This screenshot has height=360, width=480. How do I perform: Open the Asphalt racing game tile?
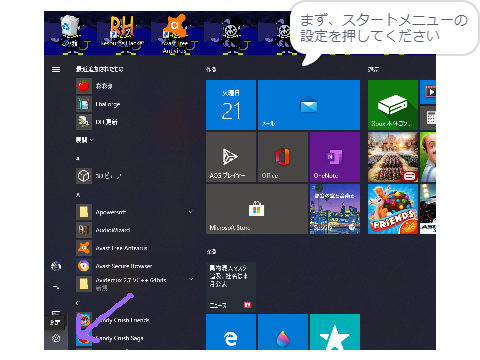pos(428,209)
